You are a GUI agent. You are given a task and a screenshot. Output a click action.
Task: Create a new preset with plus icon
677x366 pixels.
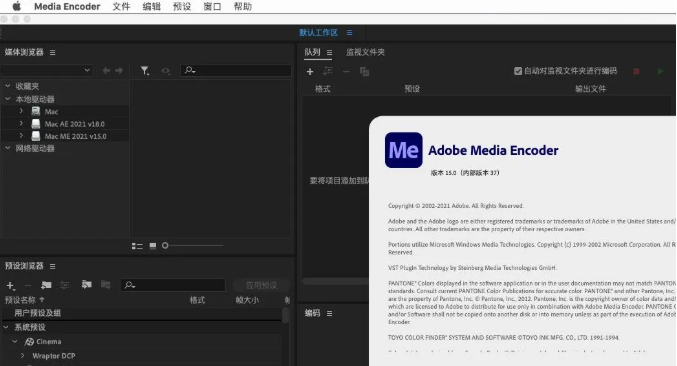coord(10,285)
